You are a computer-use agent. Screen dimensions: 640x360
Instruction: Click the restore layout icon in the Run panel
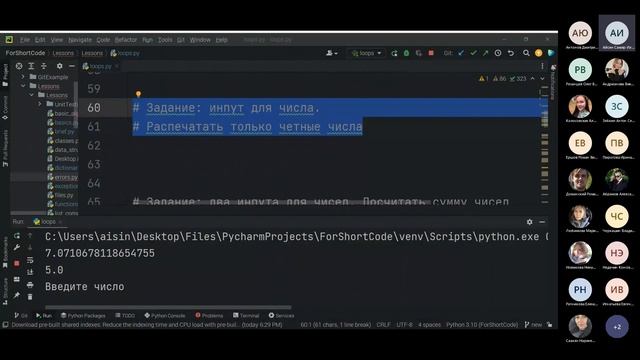click(17, 280)
